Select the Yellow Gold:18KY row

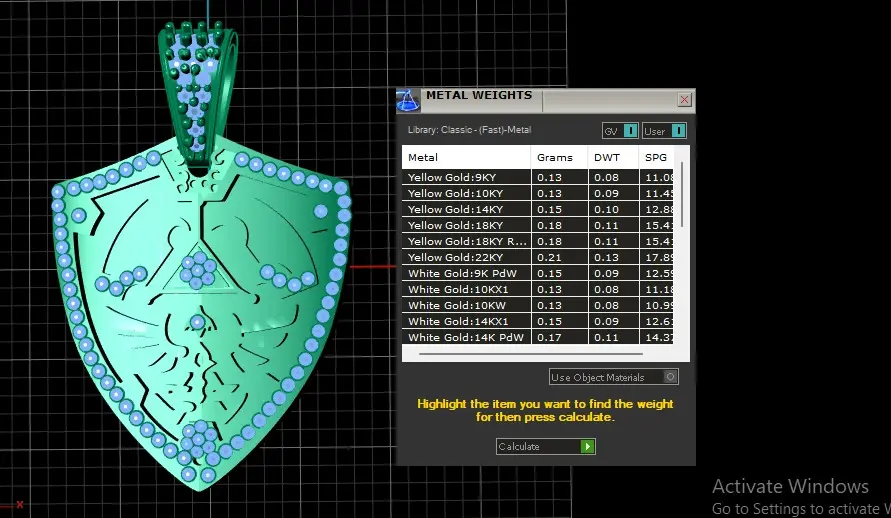click(538, 225)
